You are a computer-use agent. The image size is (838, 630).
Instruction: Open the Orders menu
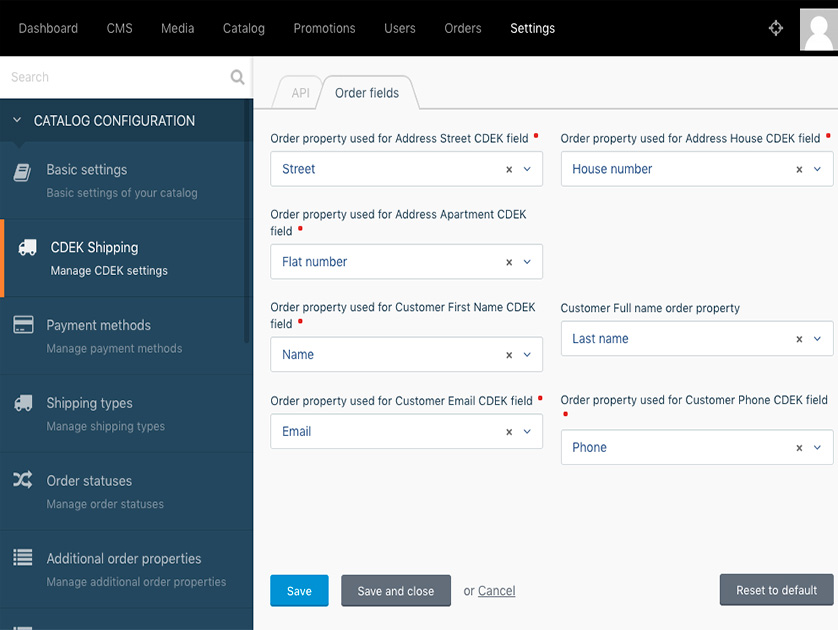click(463, 28)
